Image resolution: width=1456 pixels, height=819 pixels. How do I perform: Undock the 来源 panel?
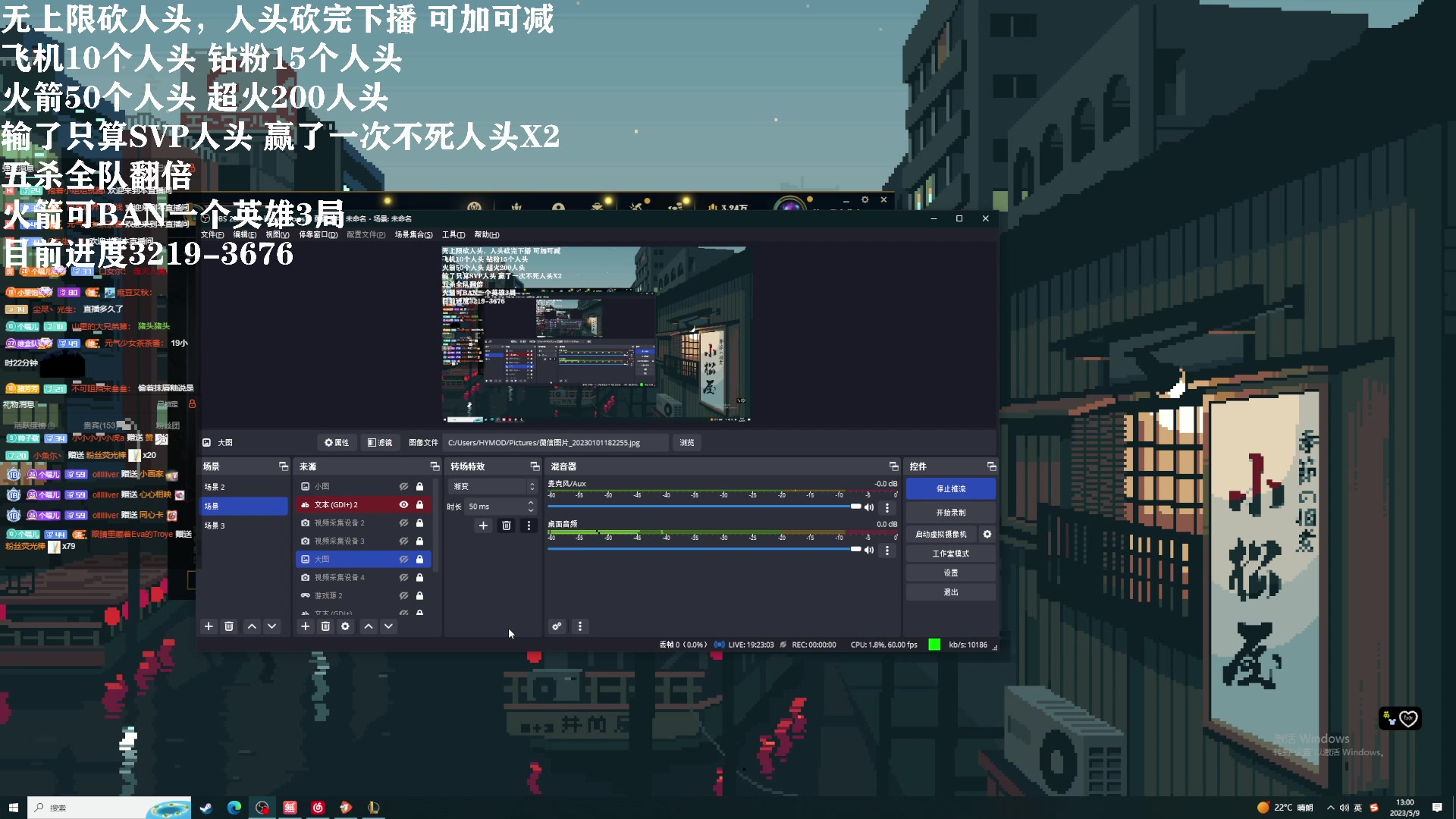[435, 466]
